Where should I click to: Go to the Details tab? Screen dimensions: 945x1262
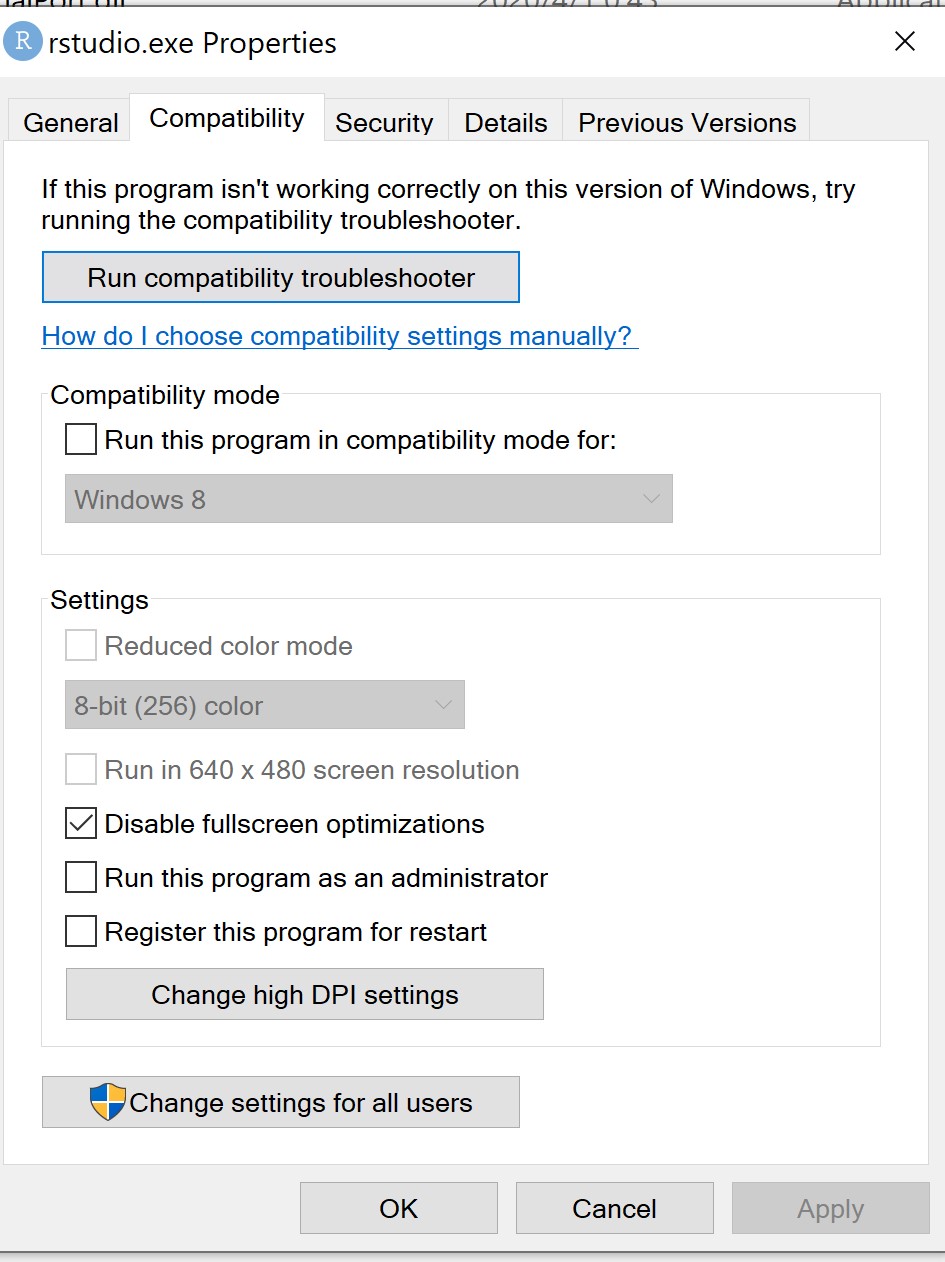(x=505, y=122)
